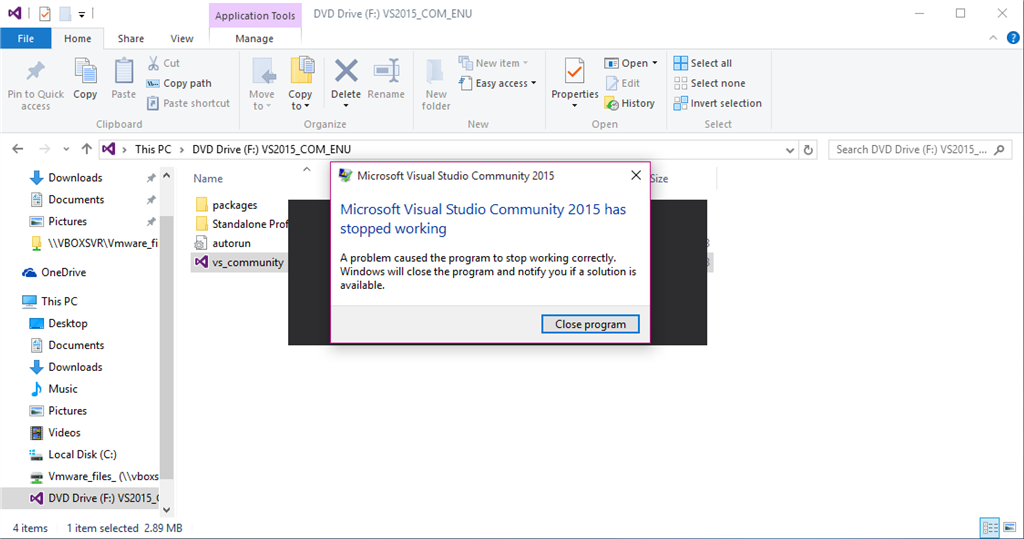Click the Back navigation arrow
This screenshot has width=1024, height=539.
click(18, 150)
